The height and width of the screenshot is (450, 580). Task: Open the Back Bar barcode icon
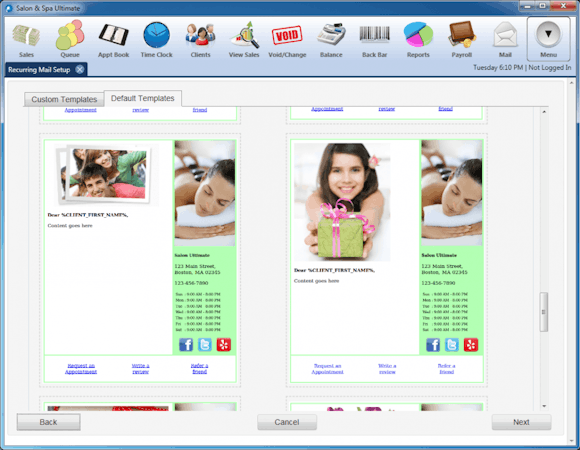[x=374, y=40]
